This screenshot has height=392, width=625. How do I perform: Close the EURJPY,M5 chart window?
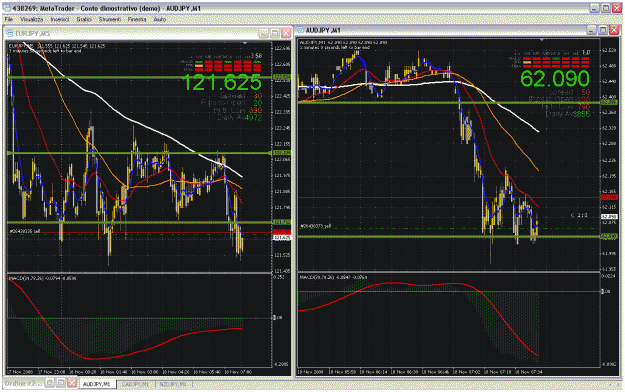(x=286, y=33)
